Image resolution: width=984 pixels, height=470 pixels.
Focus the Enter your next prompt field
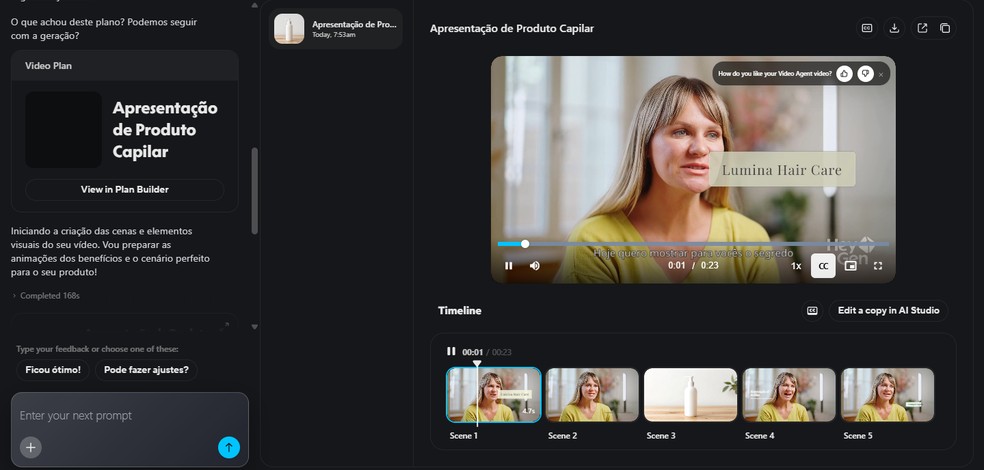(x=130, y=415)
